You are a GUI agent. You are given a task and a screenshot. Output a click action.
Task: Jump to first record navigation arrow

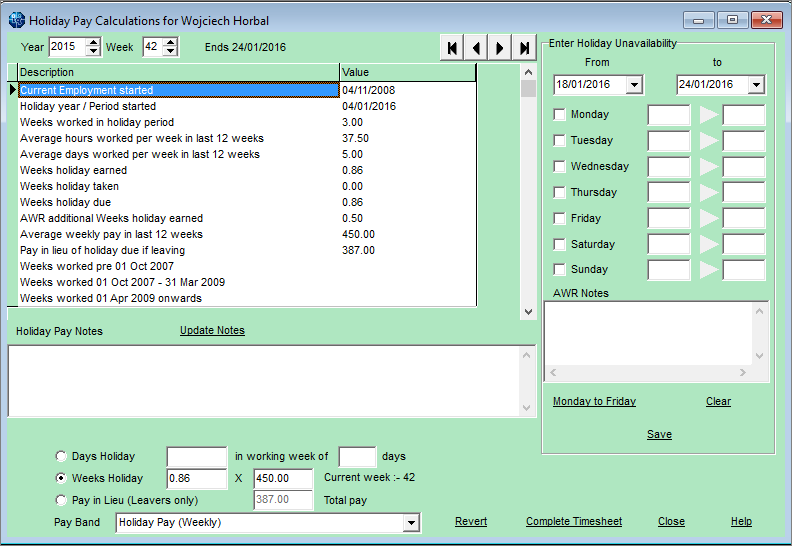click(x=452, y=48)
